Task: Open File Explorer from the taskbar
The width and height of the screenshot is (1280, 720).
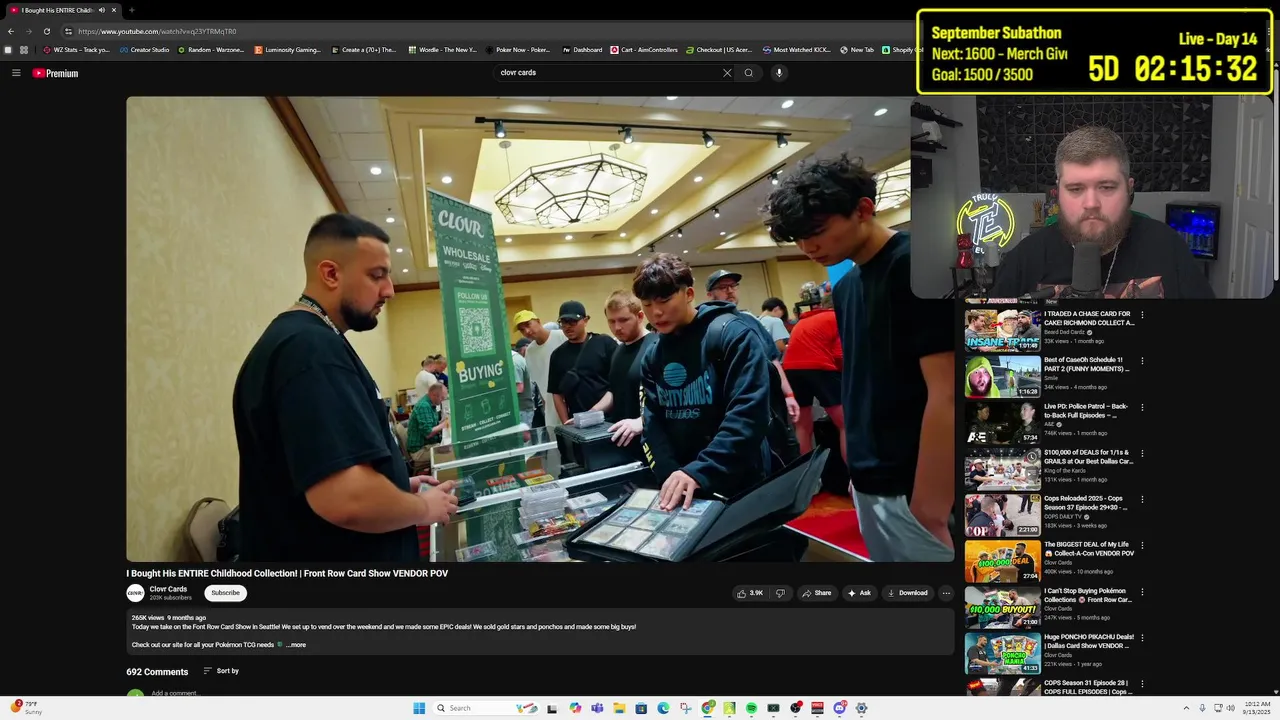Action: (x=619, y=708)
